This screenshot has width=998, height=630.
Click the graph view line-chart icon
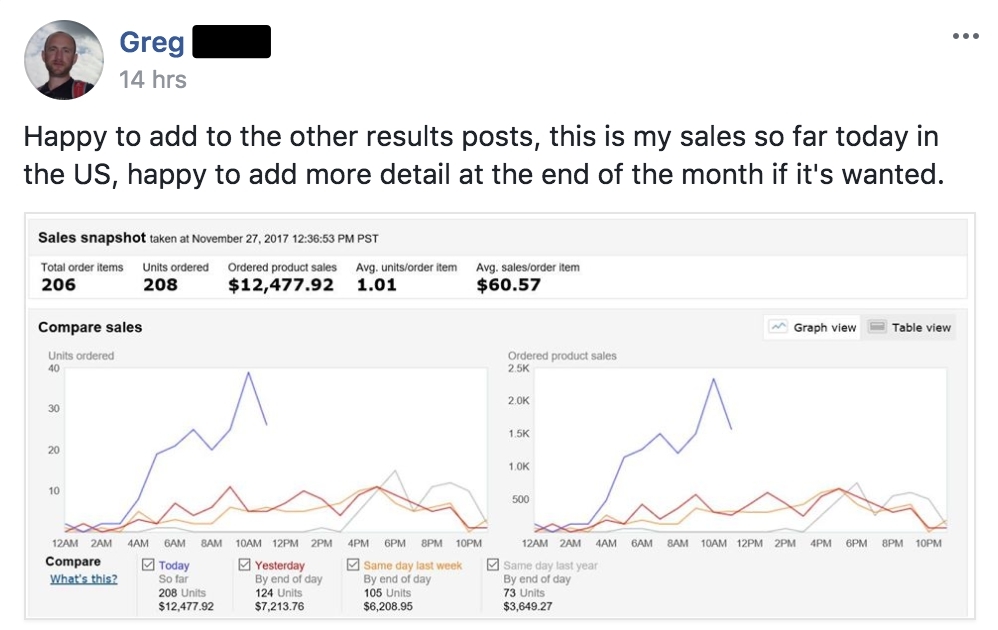pos(778,327)
